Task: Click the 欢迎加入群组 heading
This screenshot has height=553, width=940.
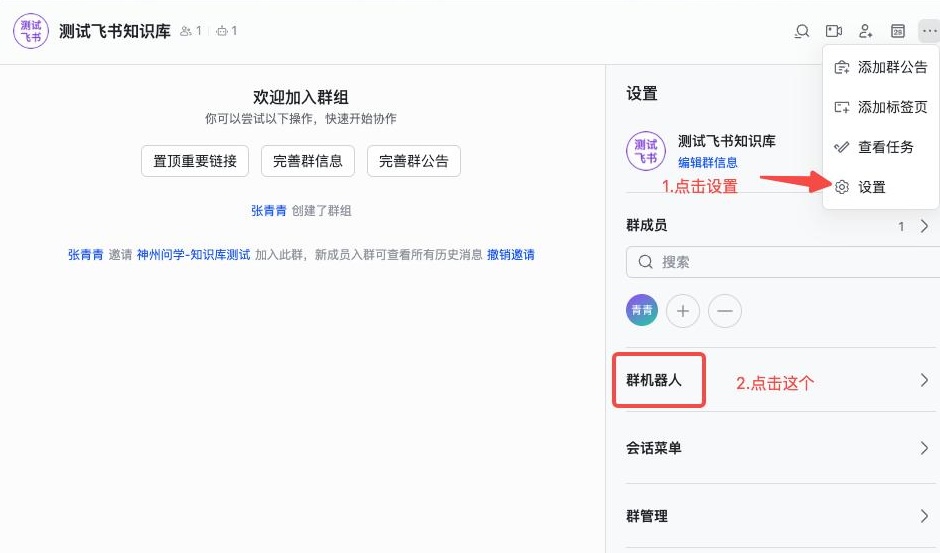Action: [300, 97]
